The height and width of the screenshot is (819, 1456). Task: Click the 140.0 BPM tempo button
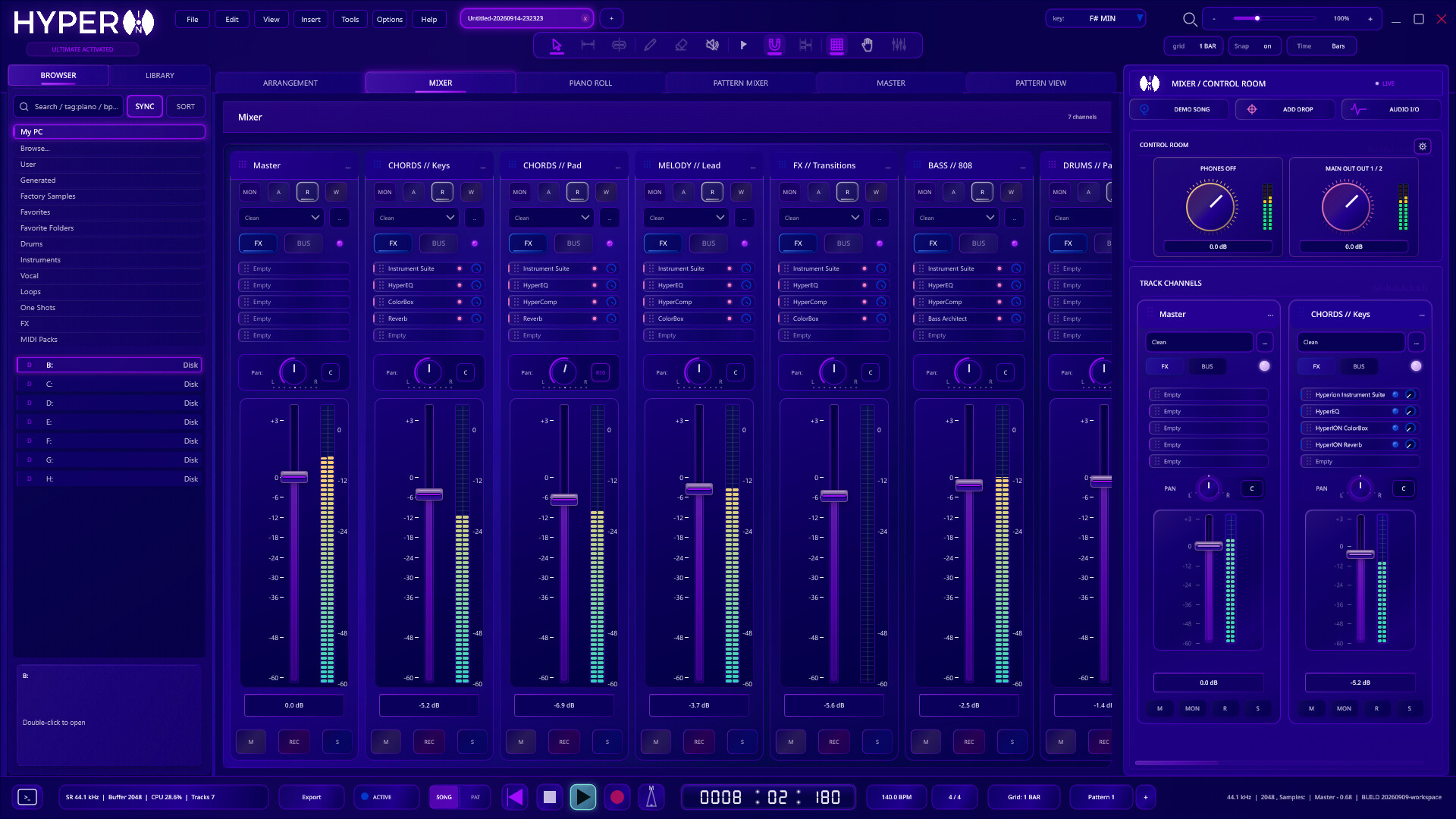point(896,797)
